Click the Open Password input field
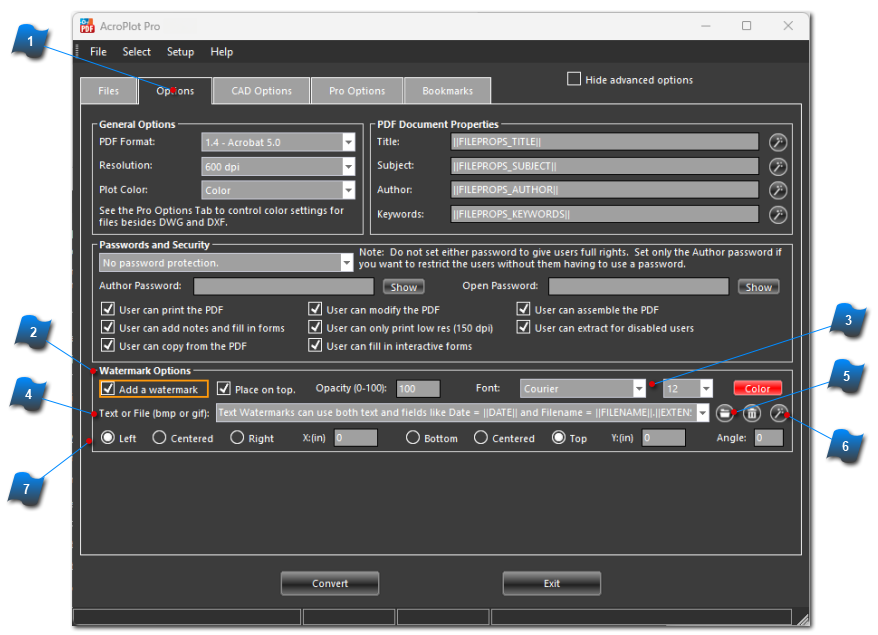The height and width of the screenshot is (635, 878). 638,286
